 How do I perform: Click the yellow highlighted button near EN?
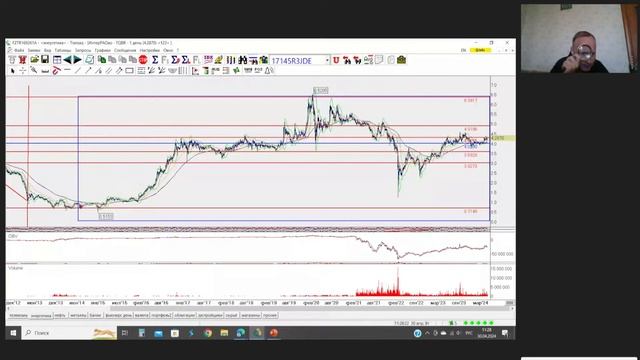coord(480,50)
